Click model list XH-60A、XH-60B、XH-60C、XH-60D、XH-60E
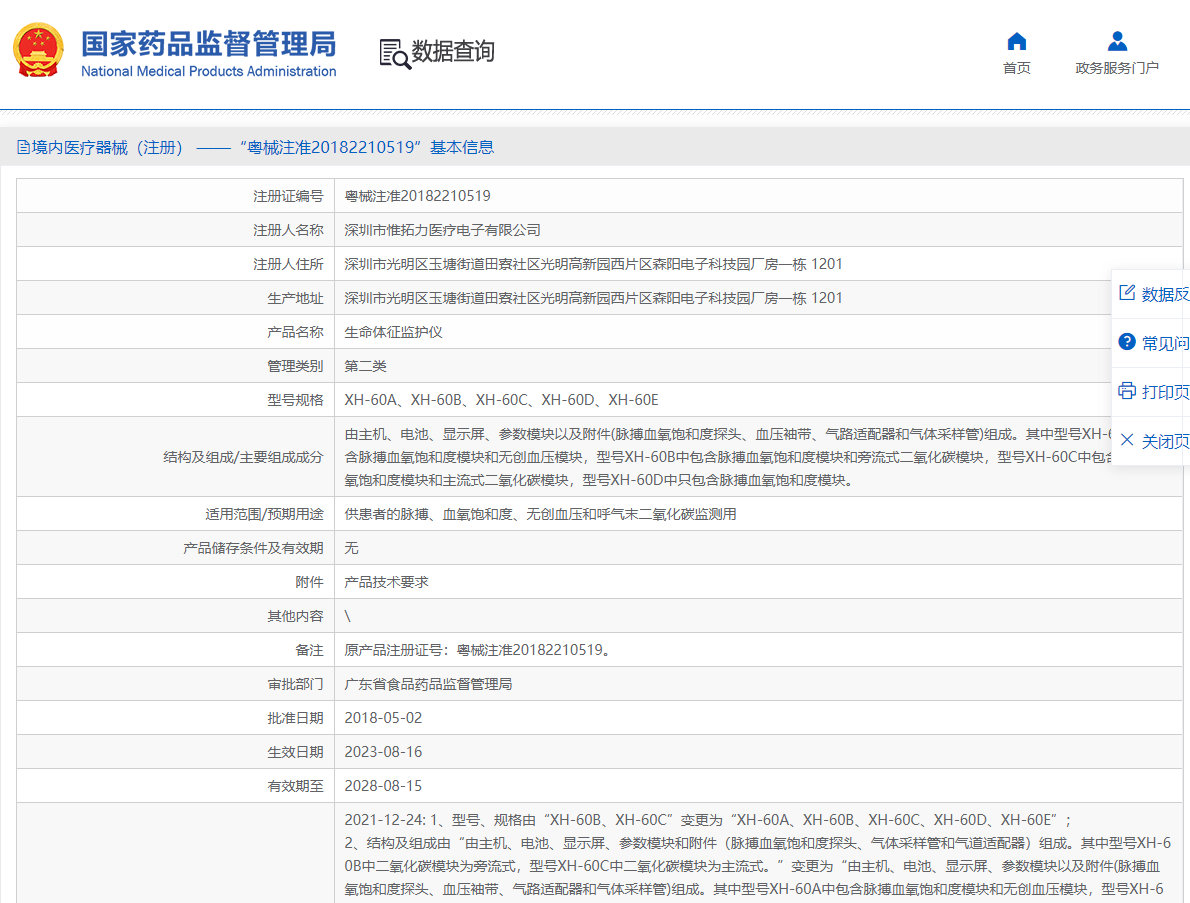The image size is (1190, 903). pyautogui.click(x=502, y=400)
